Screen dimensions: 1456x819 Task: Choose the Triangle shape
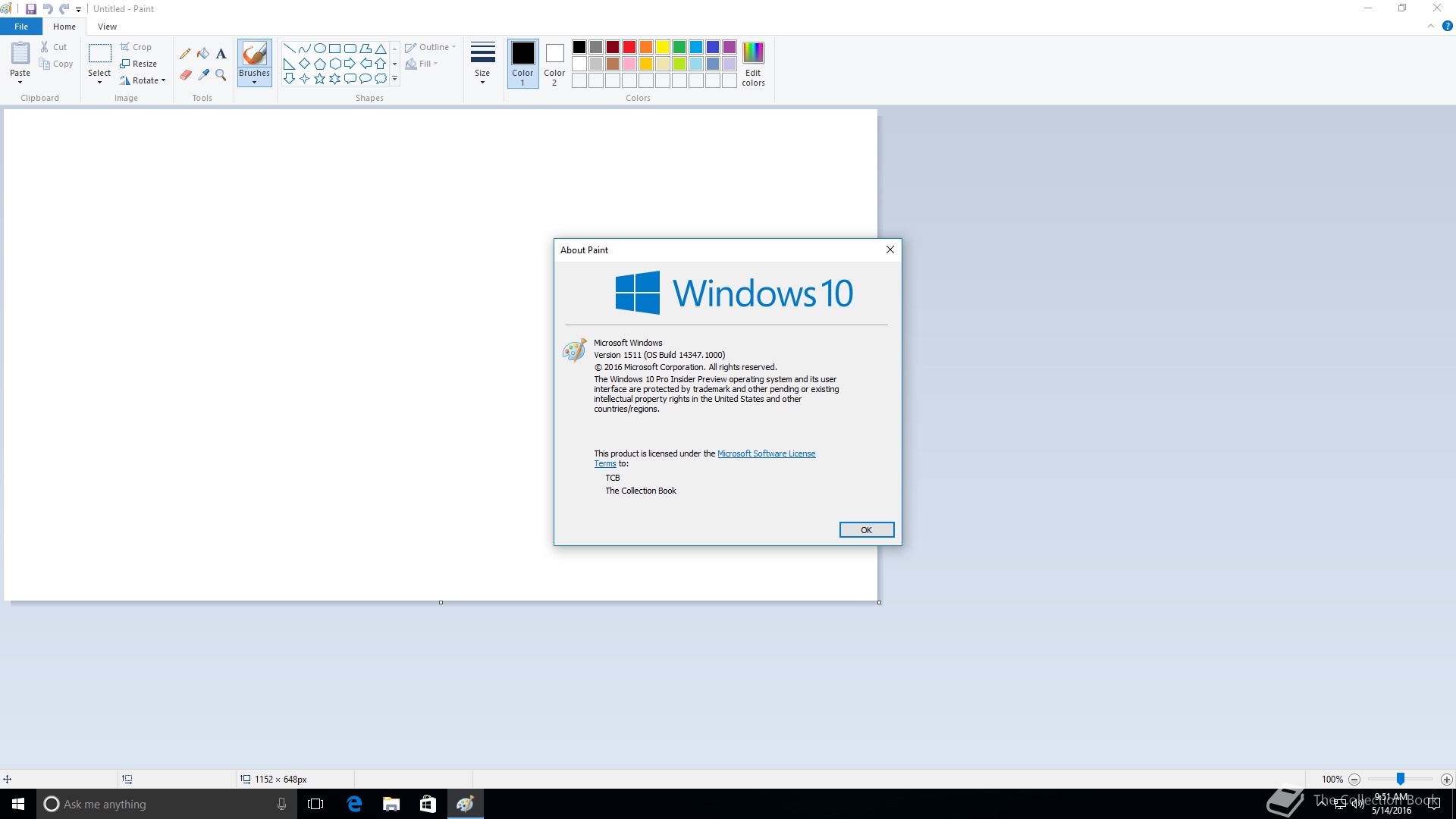[x=381, y=49]
